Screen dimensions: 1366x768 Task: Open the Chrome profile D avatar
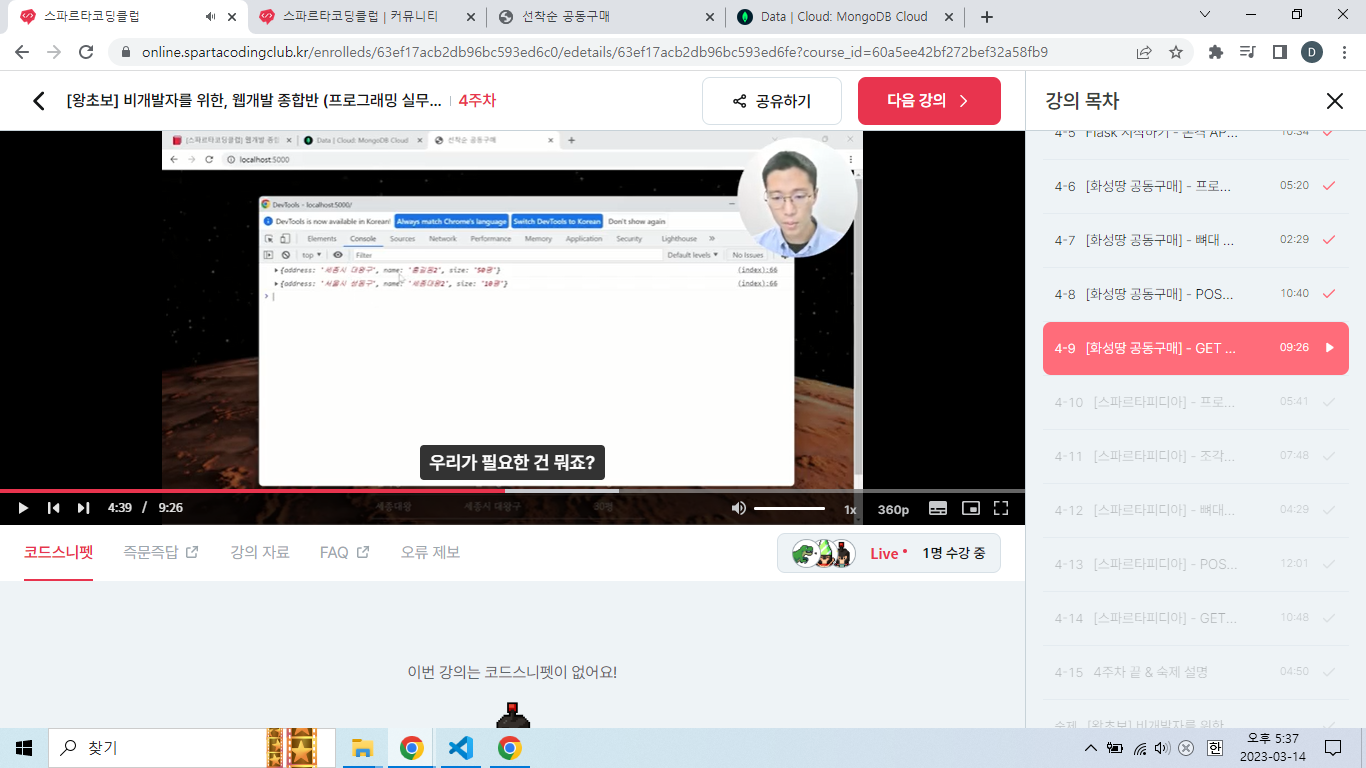(1311, 52)
